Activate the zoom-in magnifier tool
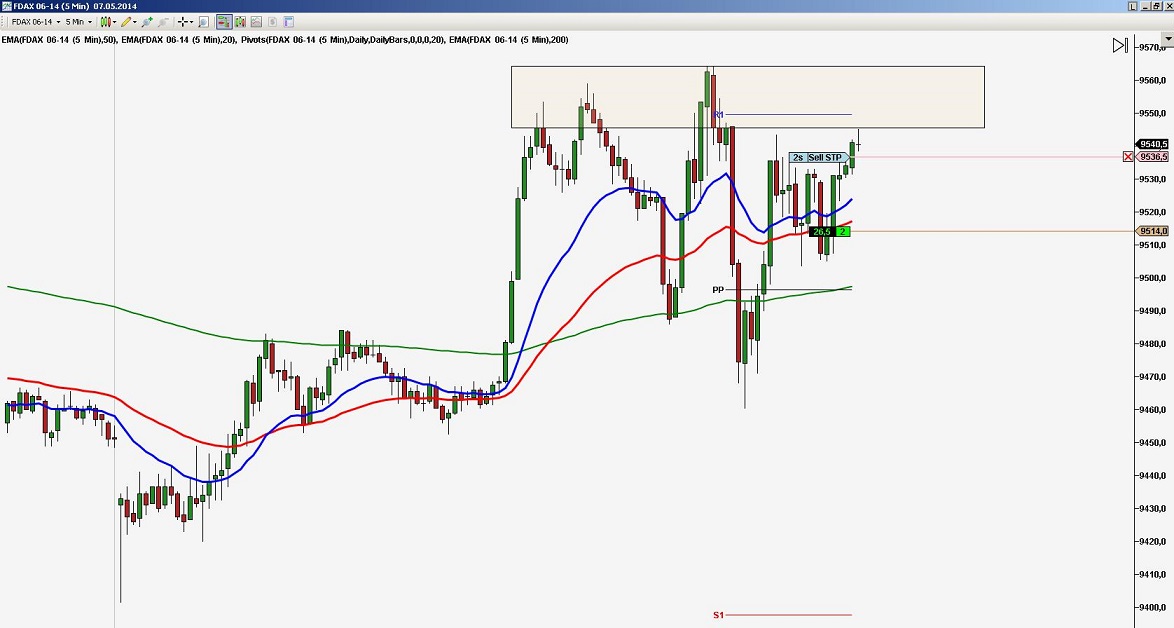The width and height of the screenshot is (1174, 628). coord(147,21)
